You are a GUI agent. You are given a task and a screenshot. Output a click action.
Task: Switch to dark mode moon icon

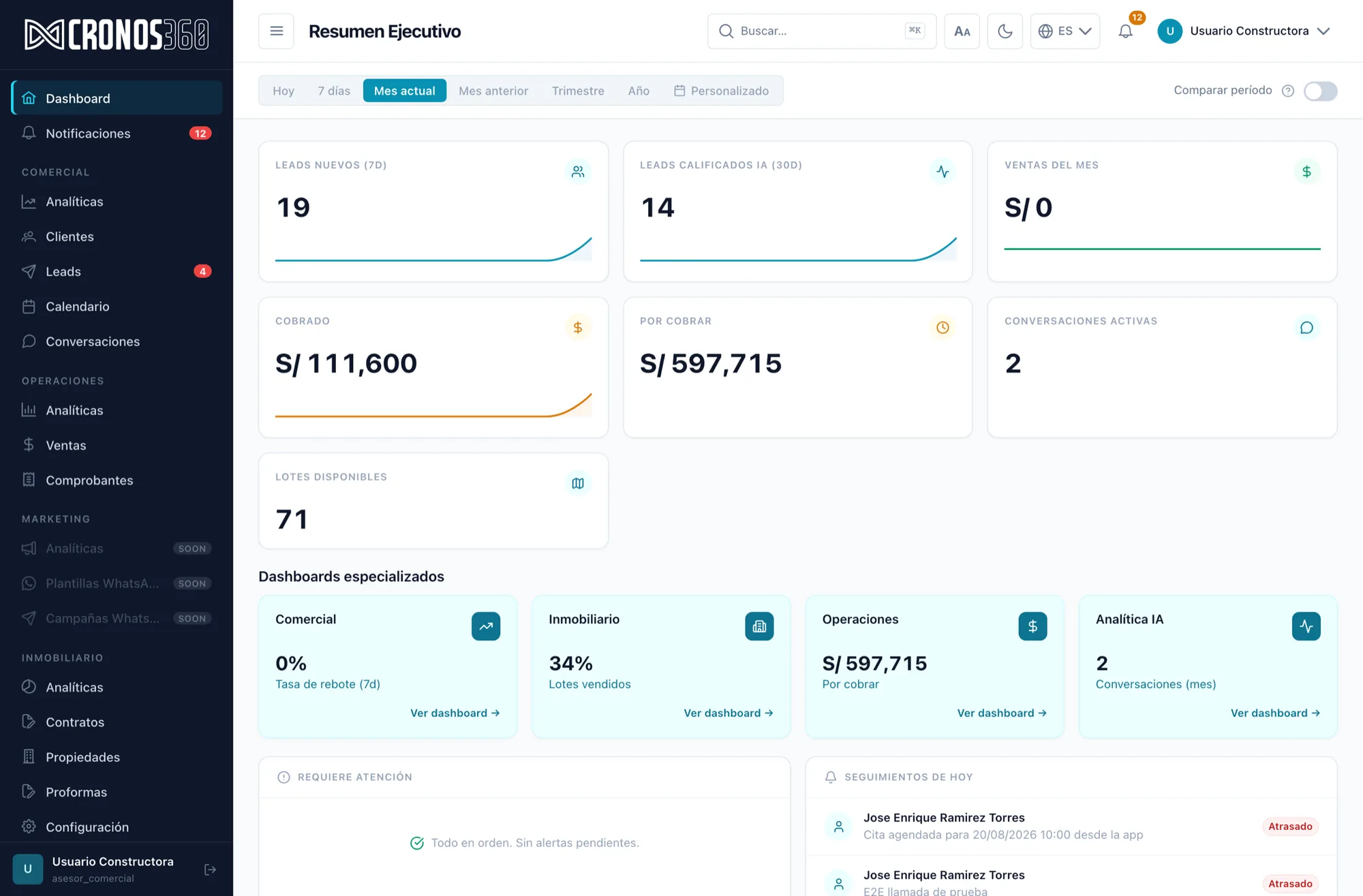[x=1005, y=31]
